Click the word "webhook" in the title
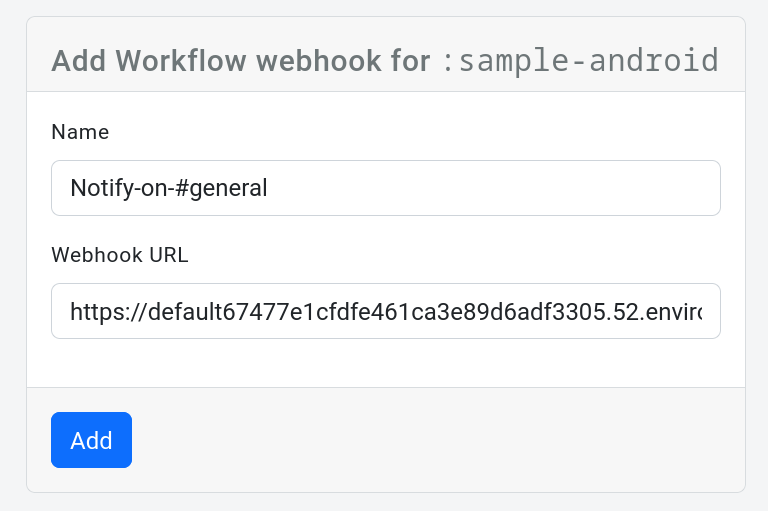This screenshot has height=511, width=768. pos(313,61)
